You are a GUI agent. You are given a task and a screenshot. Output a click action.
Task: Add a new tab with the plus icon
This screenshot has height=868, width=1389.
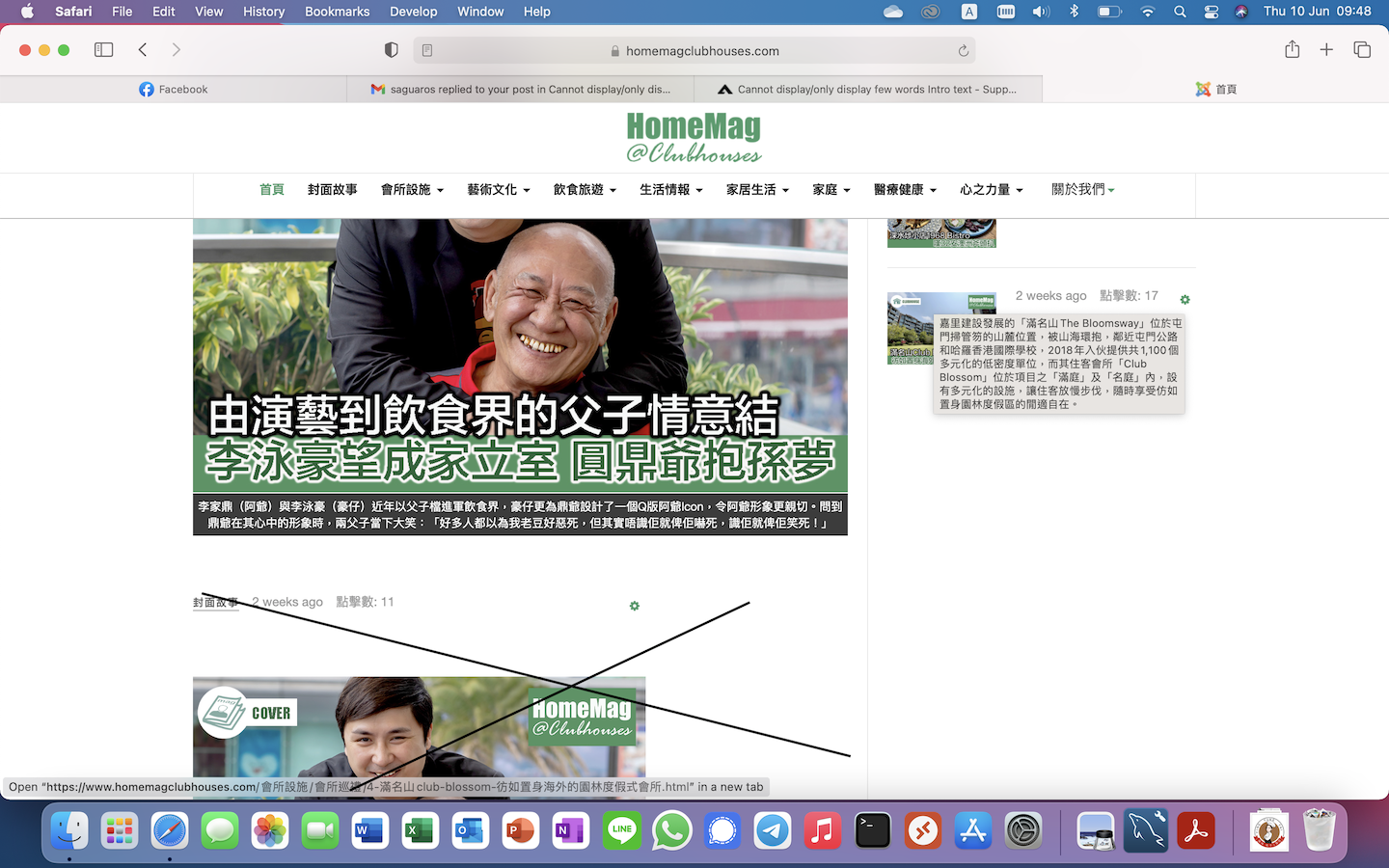(1326, 50)
